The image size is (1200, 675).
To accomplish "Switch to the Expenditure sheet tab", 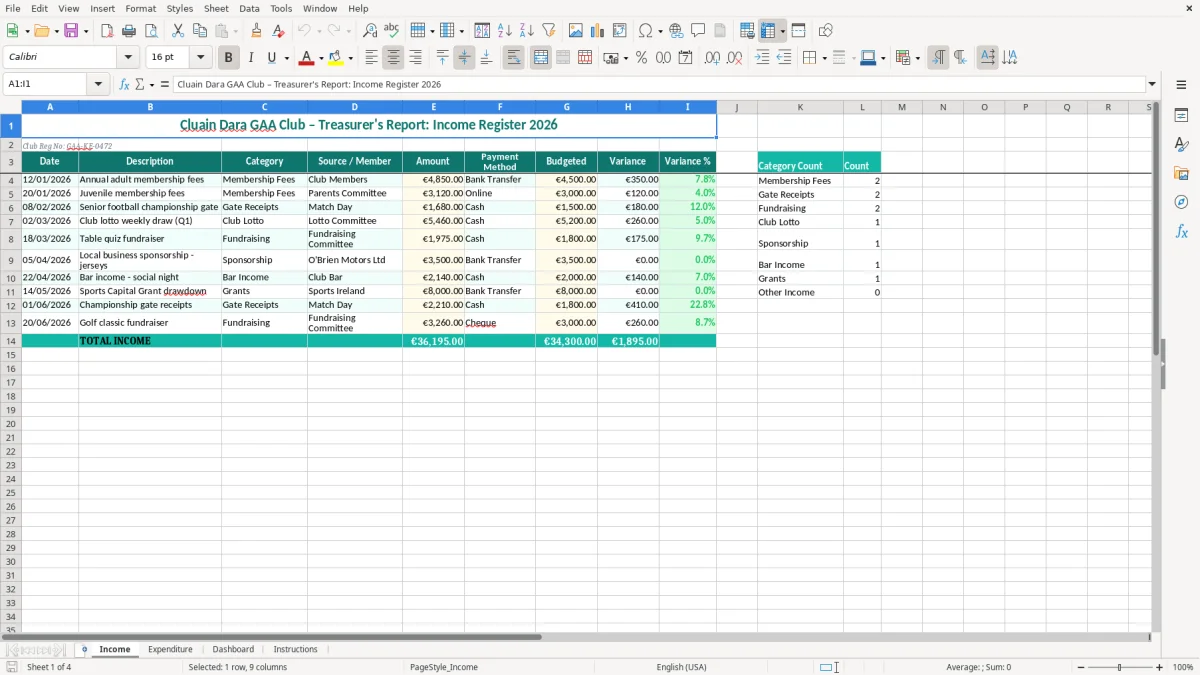I will 170,649.
